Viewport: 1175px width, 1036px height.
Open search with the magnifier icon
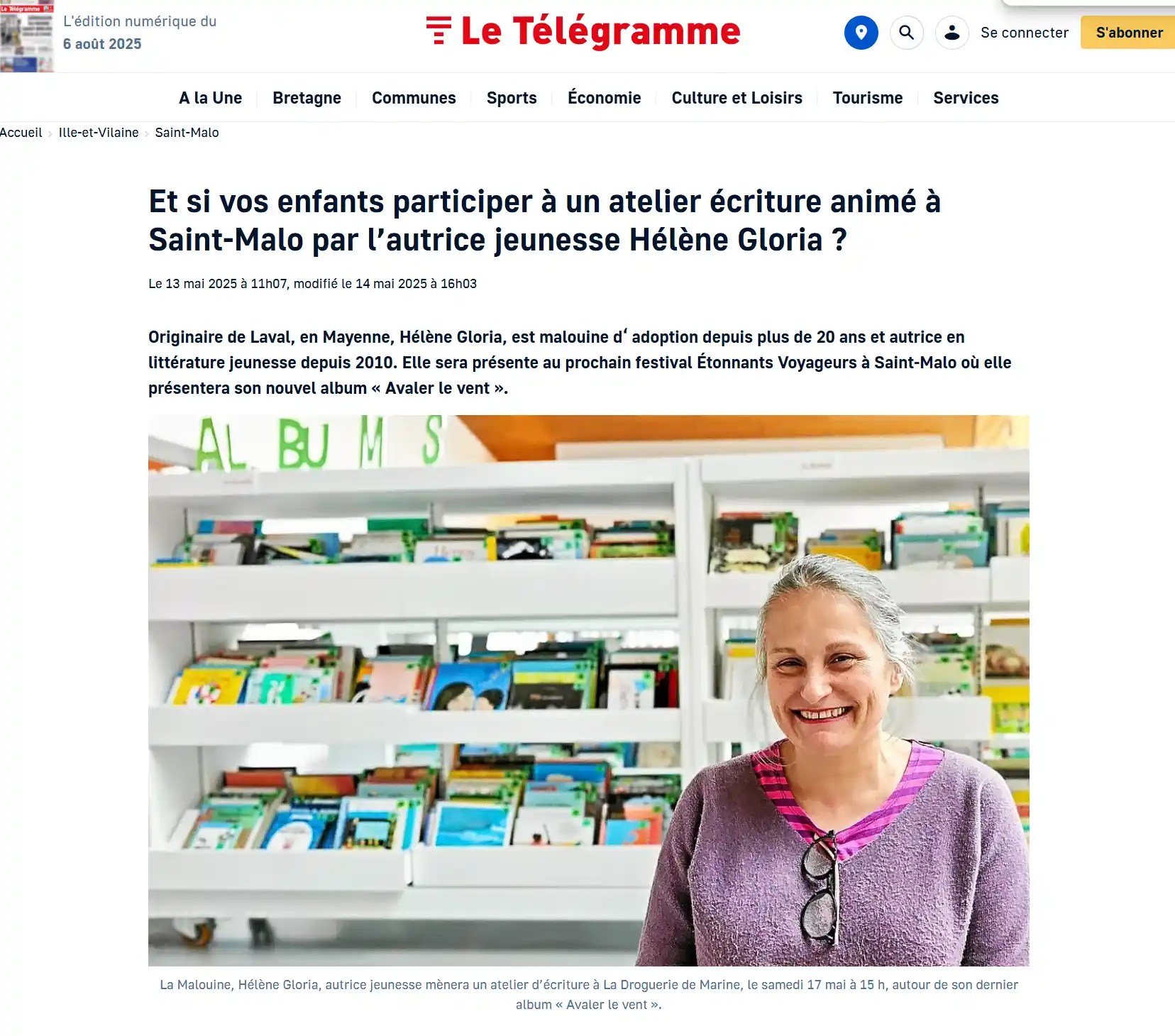[x=906, y=33]
